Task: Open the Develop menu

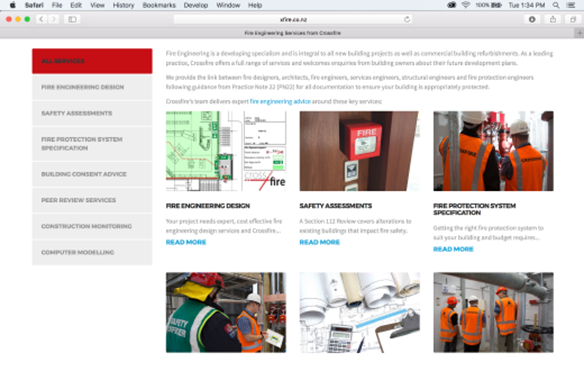Action: pyautogui.click(x=196, y=5)
